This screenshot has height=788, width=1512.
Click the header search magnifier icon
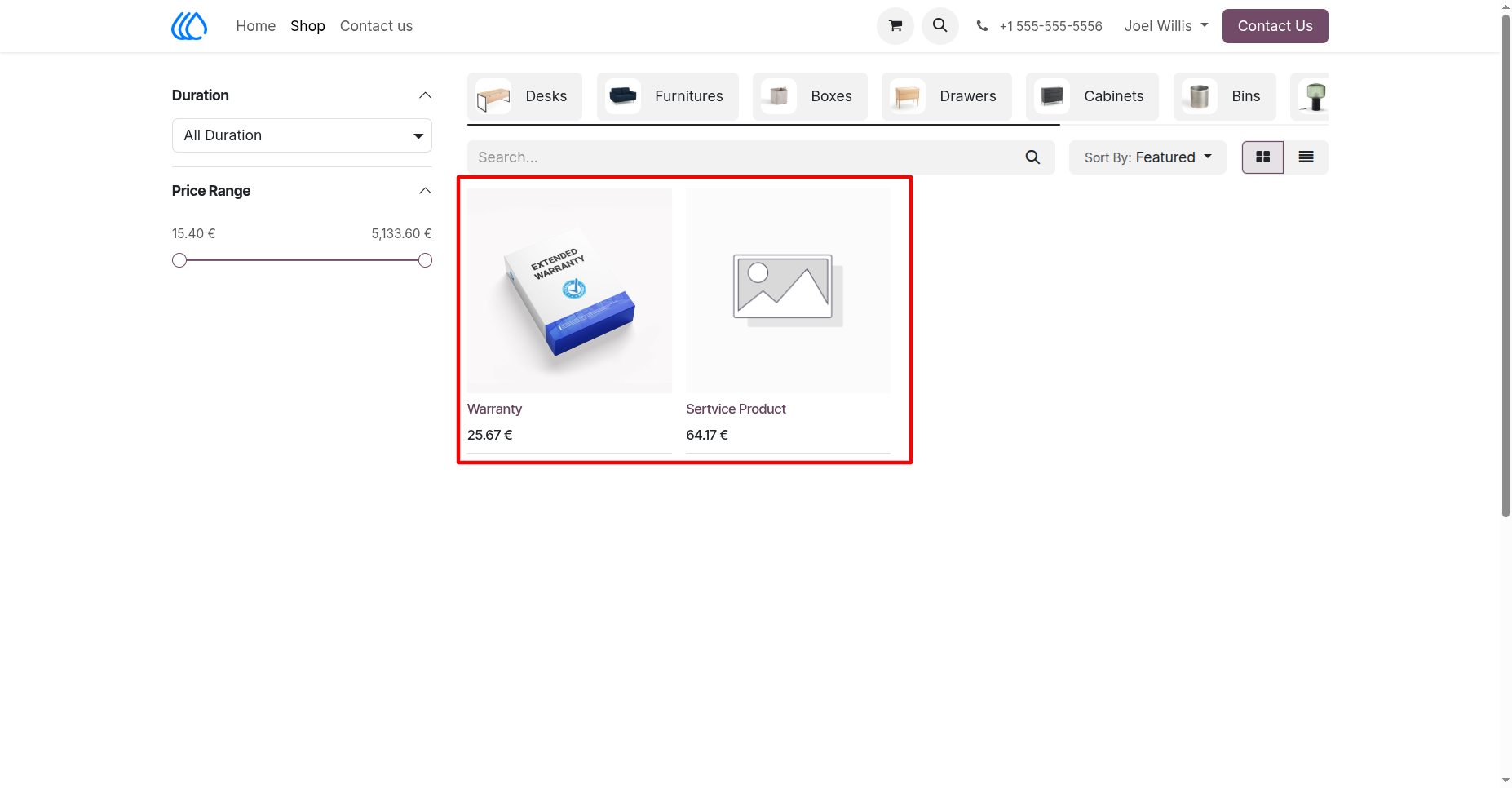[939, 26]
